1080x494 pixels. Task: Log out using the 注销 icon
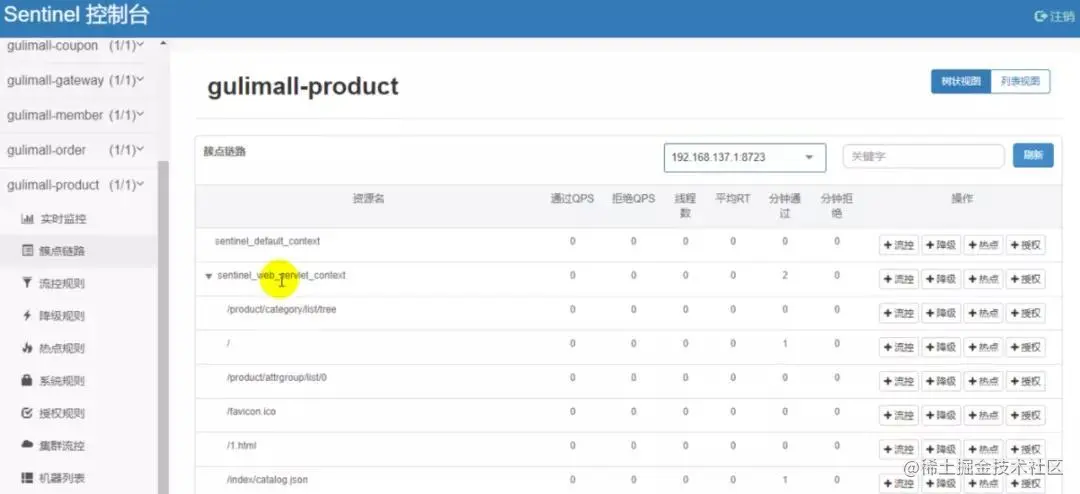(x=1041, y=17)
